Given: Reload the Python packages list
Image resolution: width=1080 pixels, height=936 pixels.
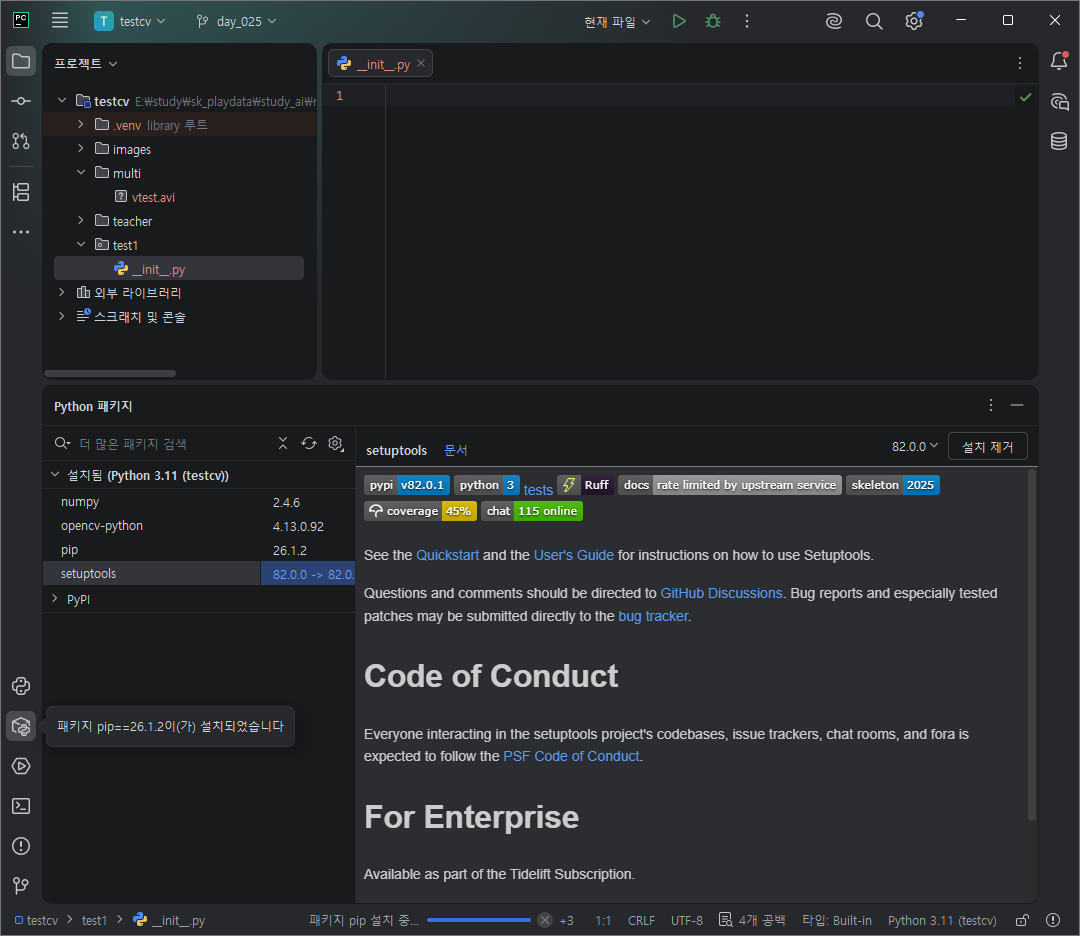Looking at the screenshot, I should [x=309, y=444].
